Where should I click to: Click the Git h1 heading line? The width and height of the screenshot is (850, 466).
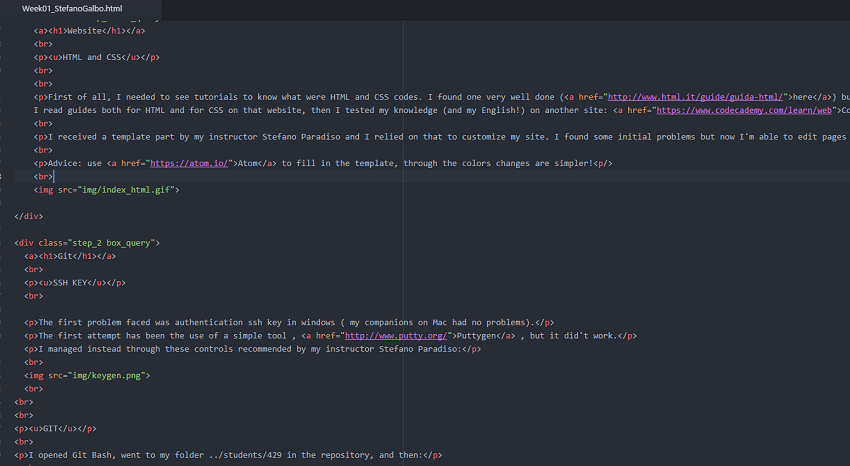[70, 256]
